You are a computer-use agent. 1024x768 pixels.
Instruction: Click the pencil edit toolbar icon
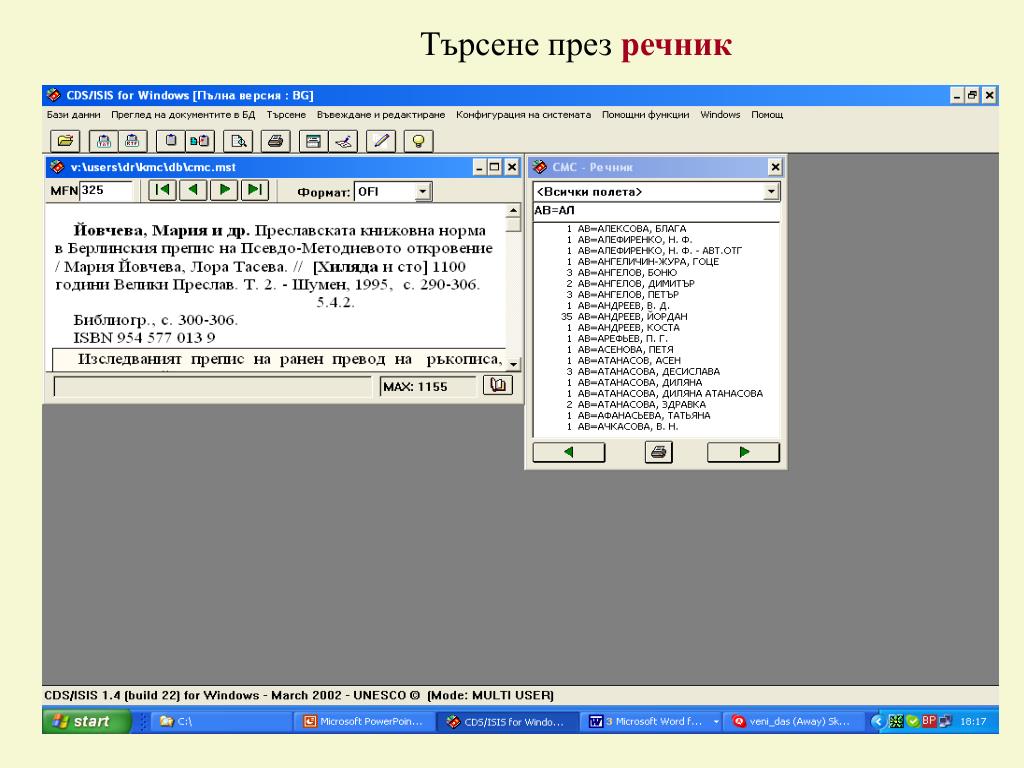(x=381, y=141)
